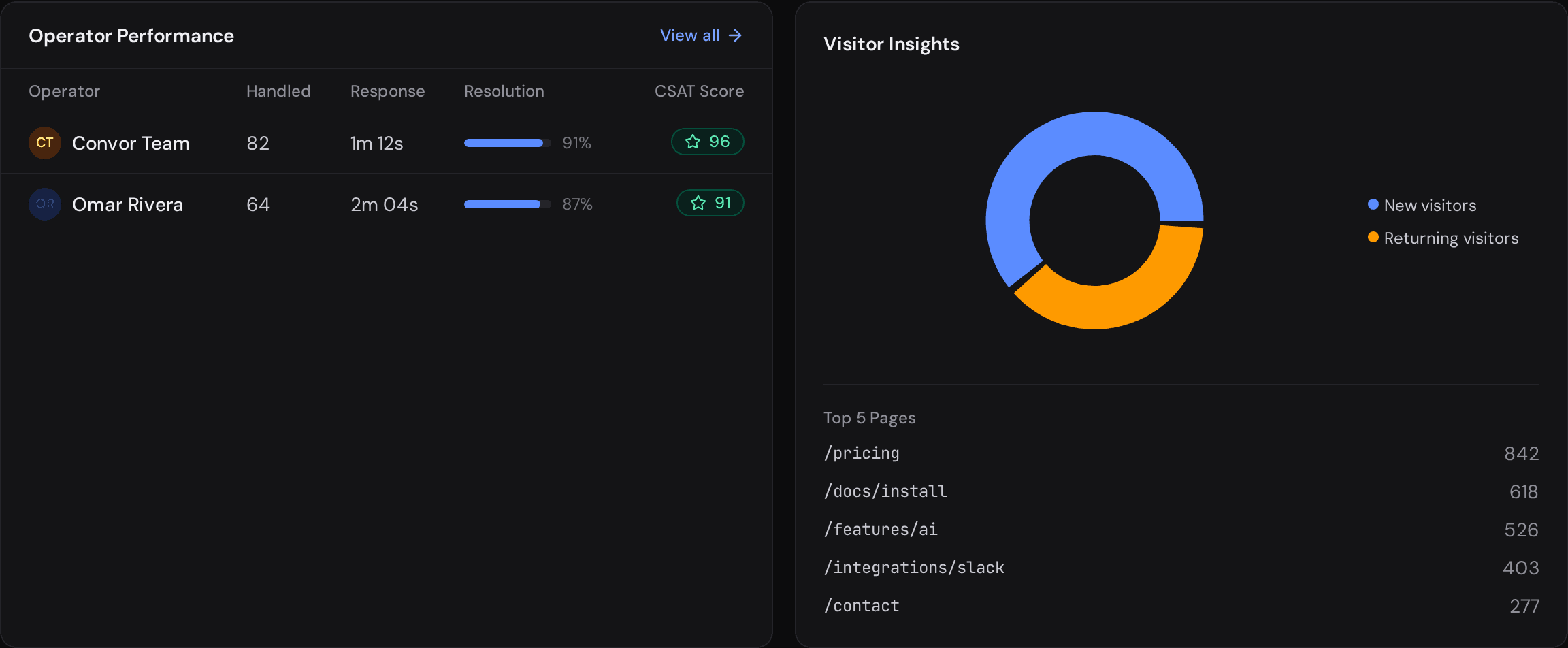Click the 403 page view count

click(x=1521, y=568)
